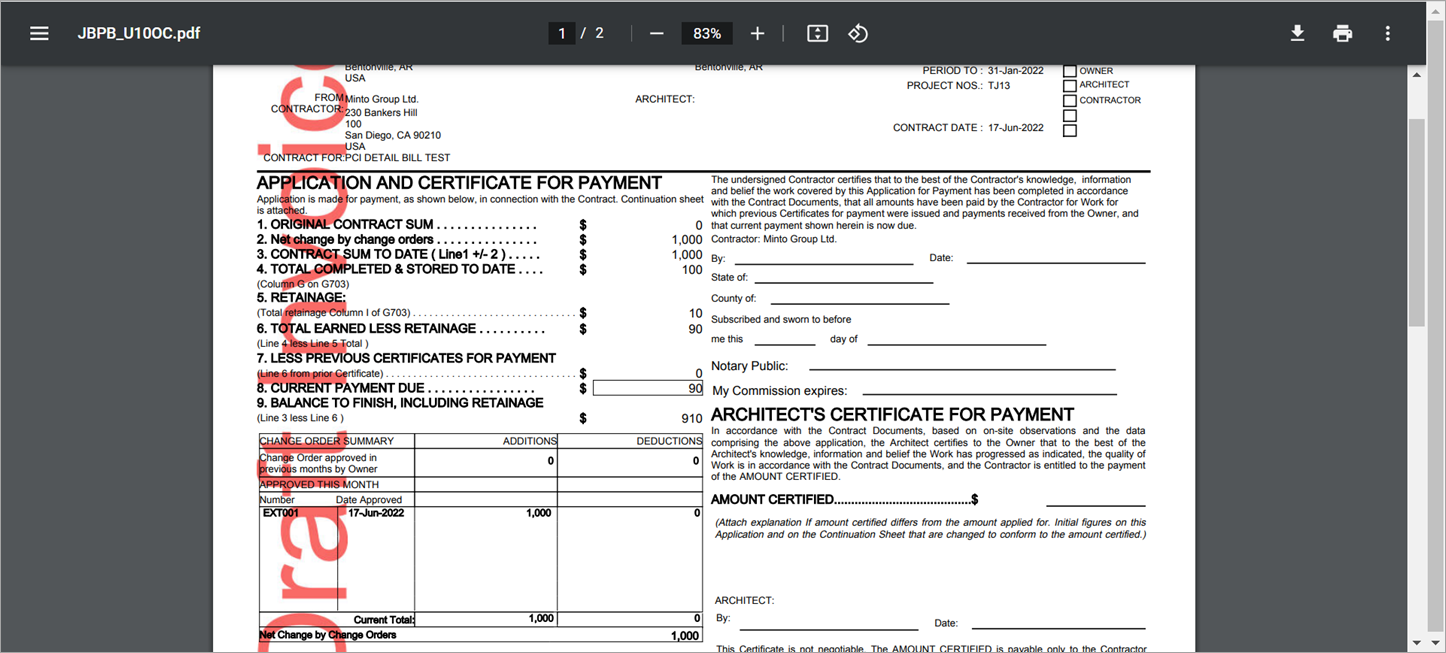
Task: Click the PERIOD TO : 31-Jan-2022 text
Action: pyautogui.click(x=983, y=71)
